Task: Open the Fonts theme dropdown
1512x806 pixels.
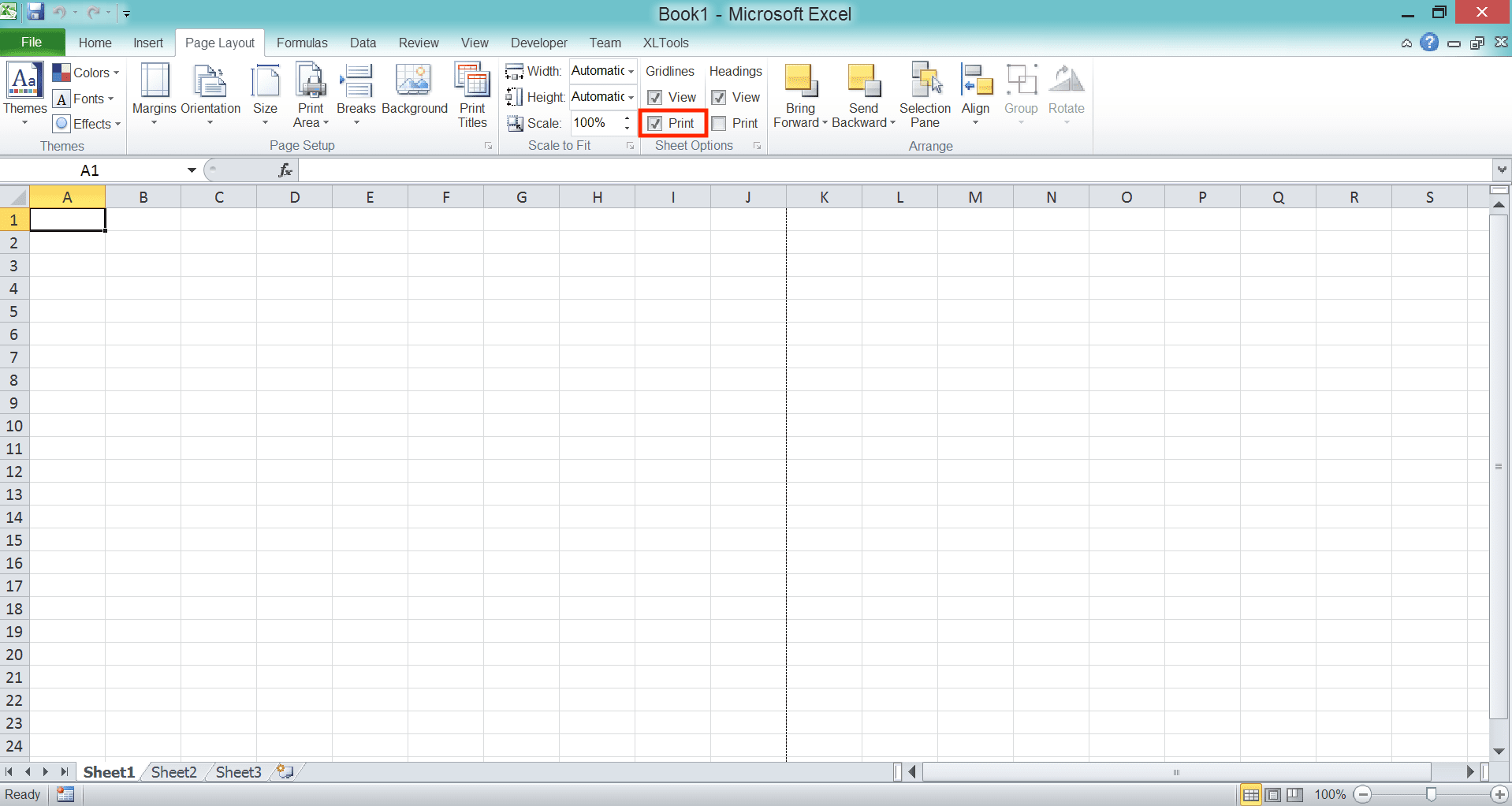Action: click(84, 99)
